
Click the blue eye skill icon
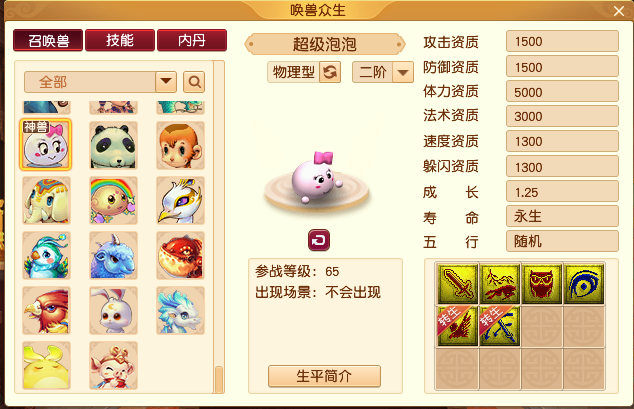(x=583, y=284)
